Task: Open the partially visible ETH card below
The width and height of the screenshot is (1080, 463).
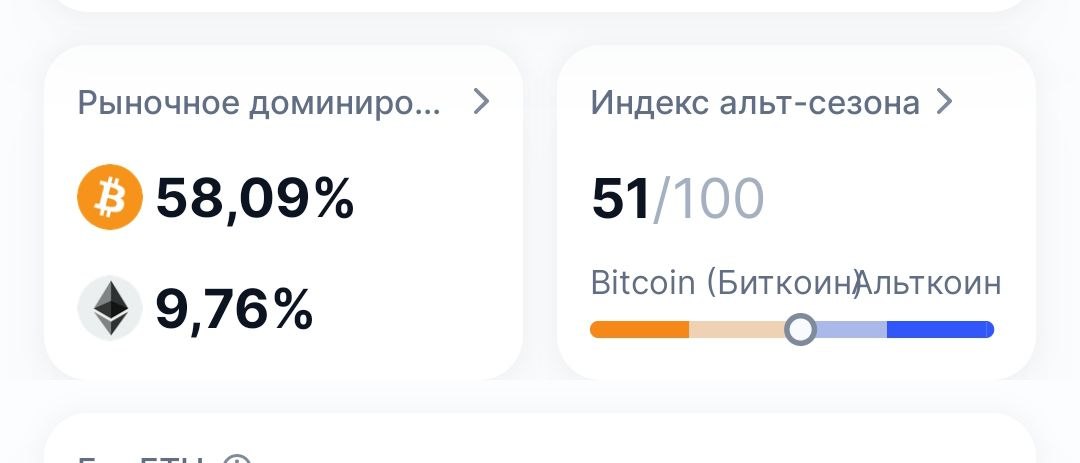Action: tap(540, 438)
